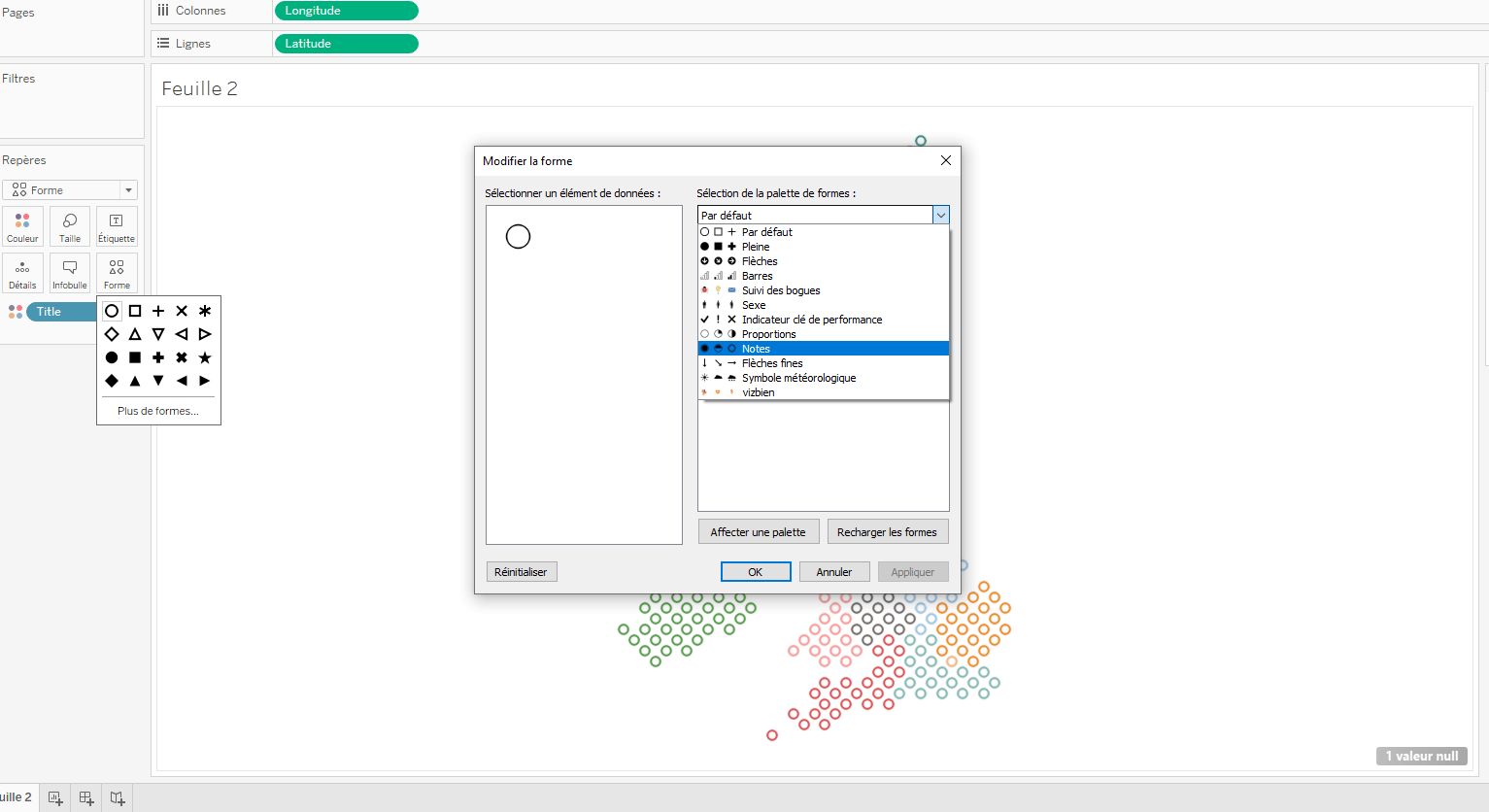Pick the open upward triangle shape
Screen dimensions: 1489x812
pyautogui.click(x=135, y=334)
